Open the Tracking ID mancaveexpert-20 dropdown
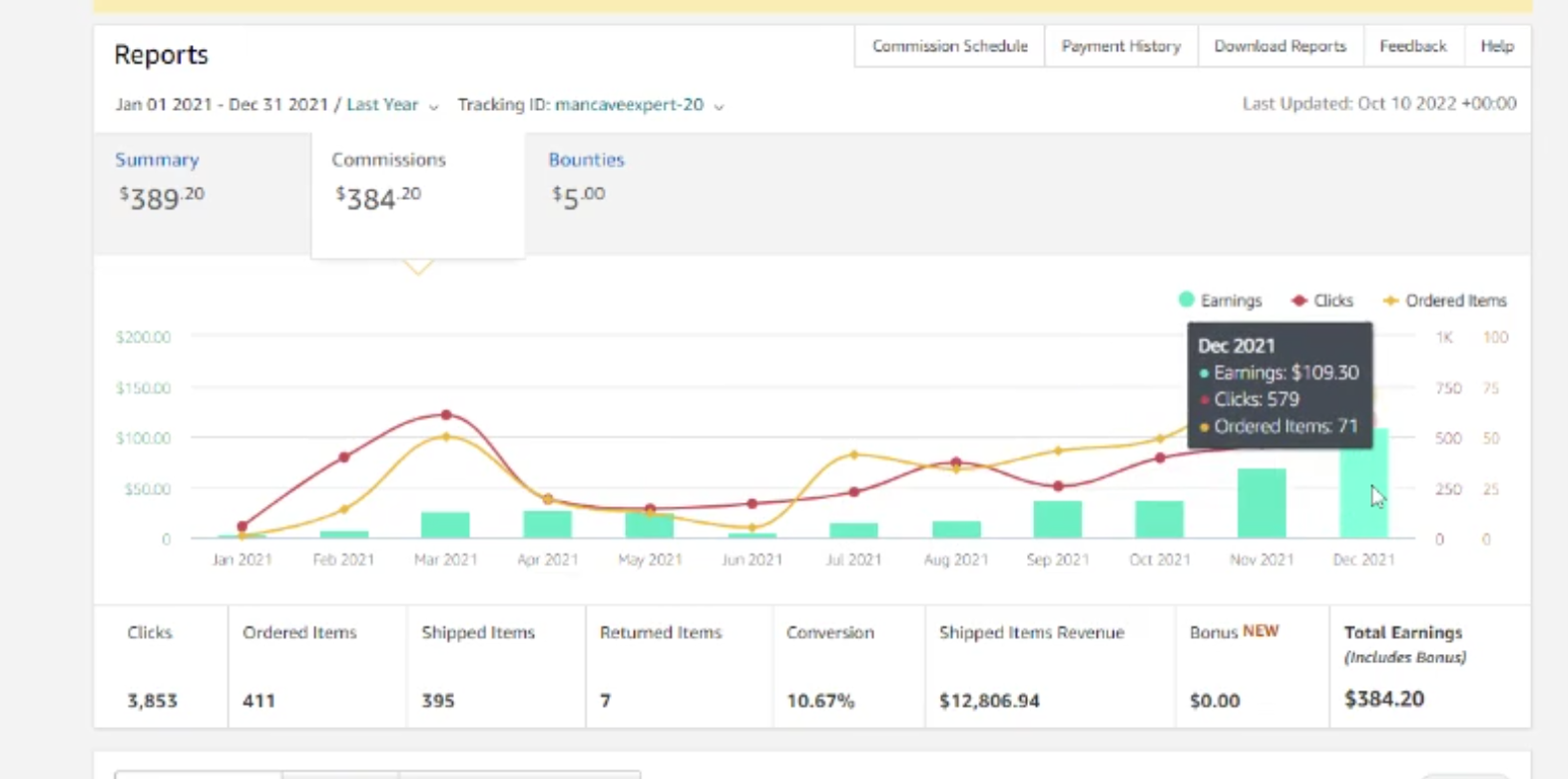 tap(639, 105)
